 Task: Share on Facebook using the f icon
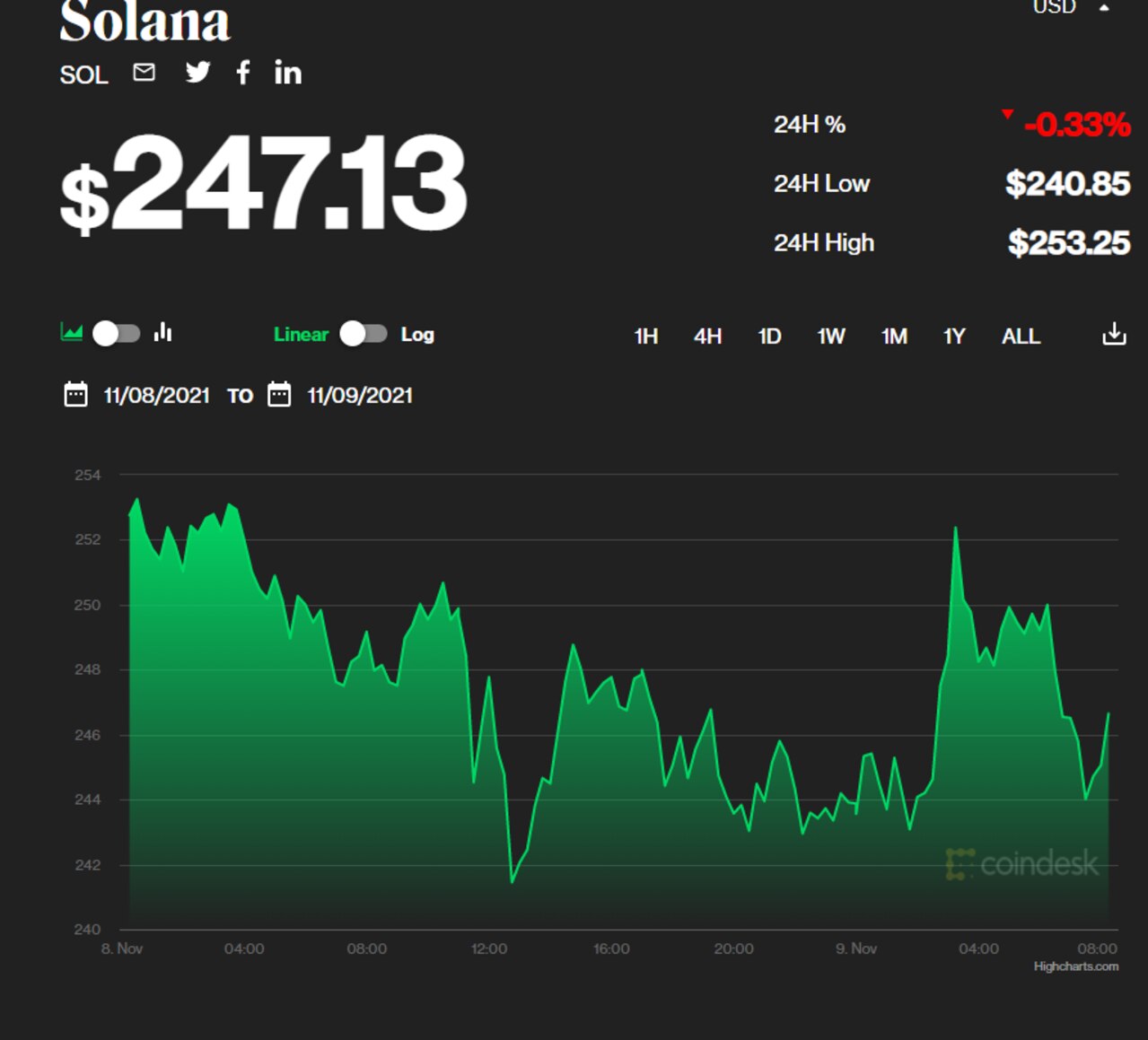coord(242,73)
